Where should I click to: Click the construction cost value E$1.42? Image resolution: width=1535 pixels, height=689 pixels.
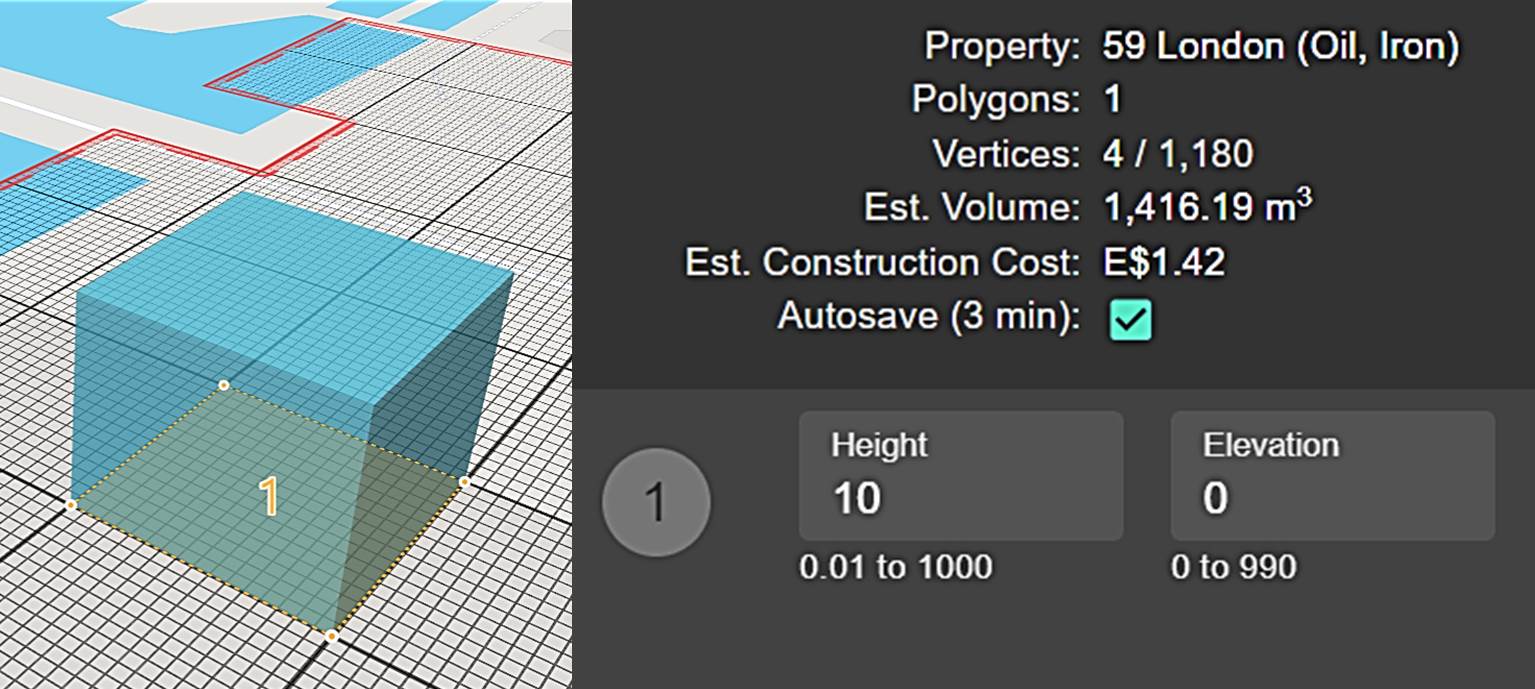tap(1164, 262)
